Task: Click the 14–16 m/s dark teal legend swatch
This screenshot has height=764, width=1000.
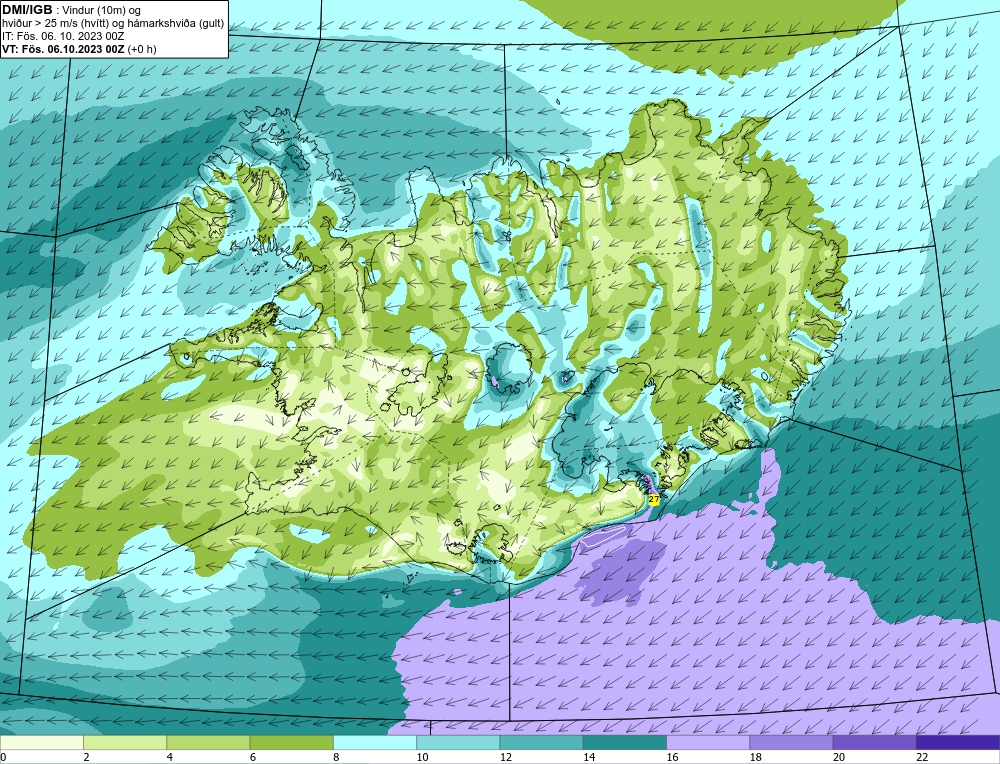Action: [625, 743]
